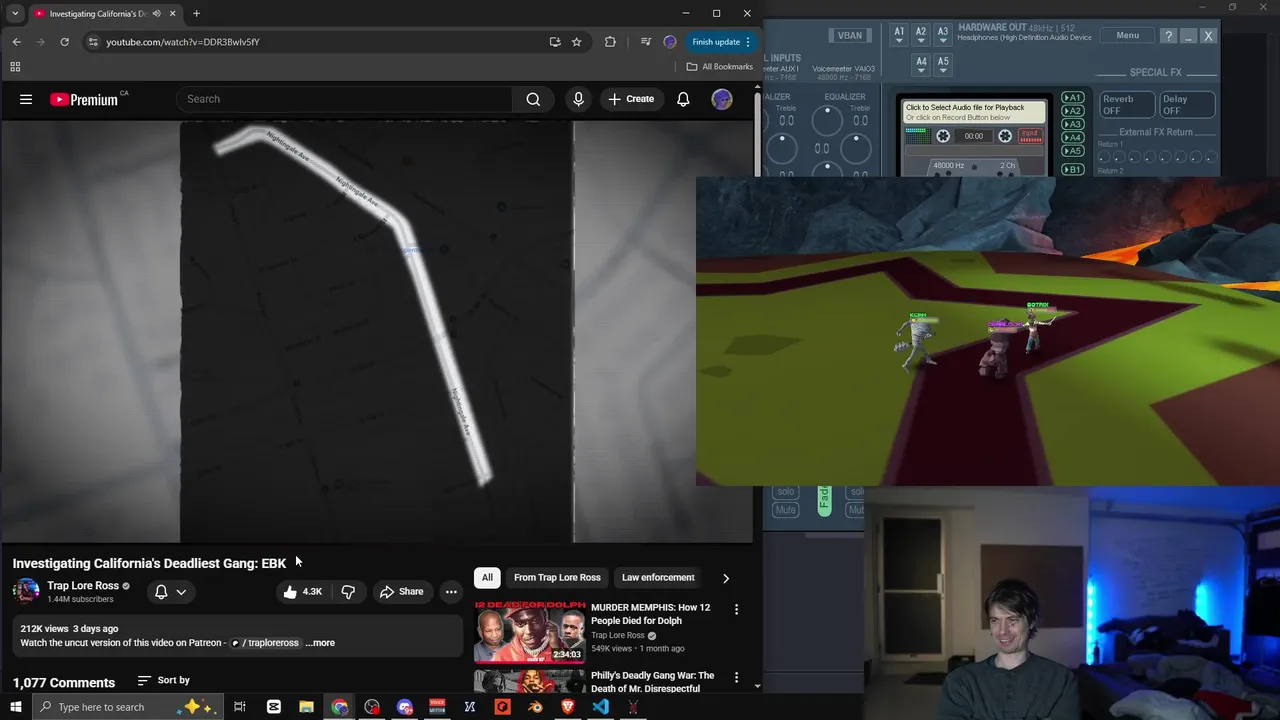1280x720 pixels.
Task: Open Chrome profile avatar in toolbar
Action: (x=670, y=42)
